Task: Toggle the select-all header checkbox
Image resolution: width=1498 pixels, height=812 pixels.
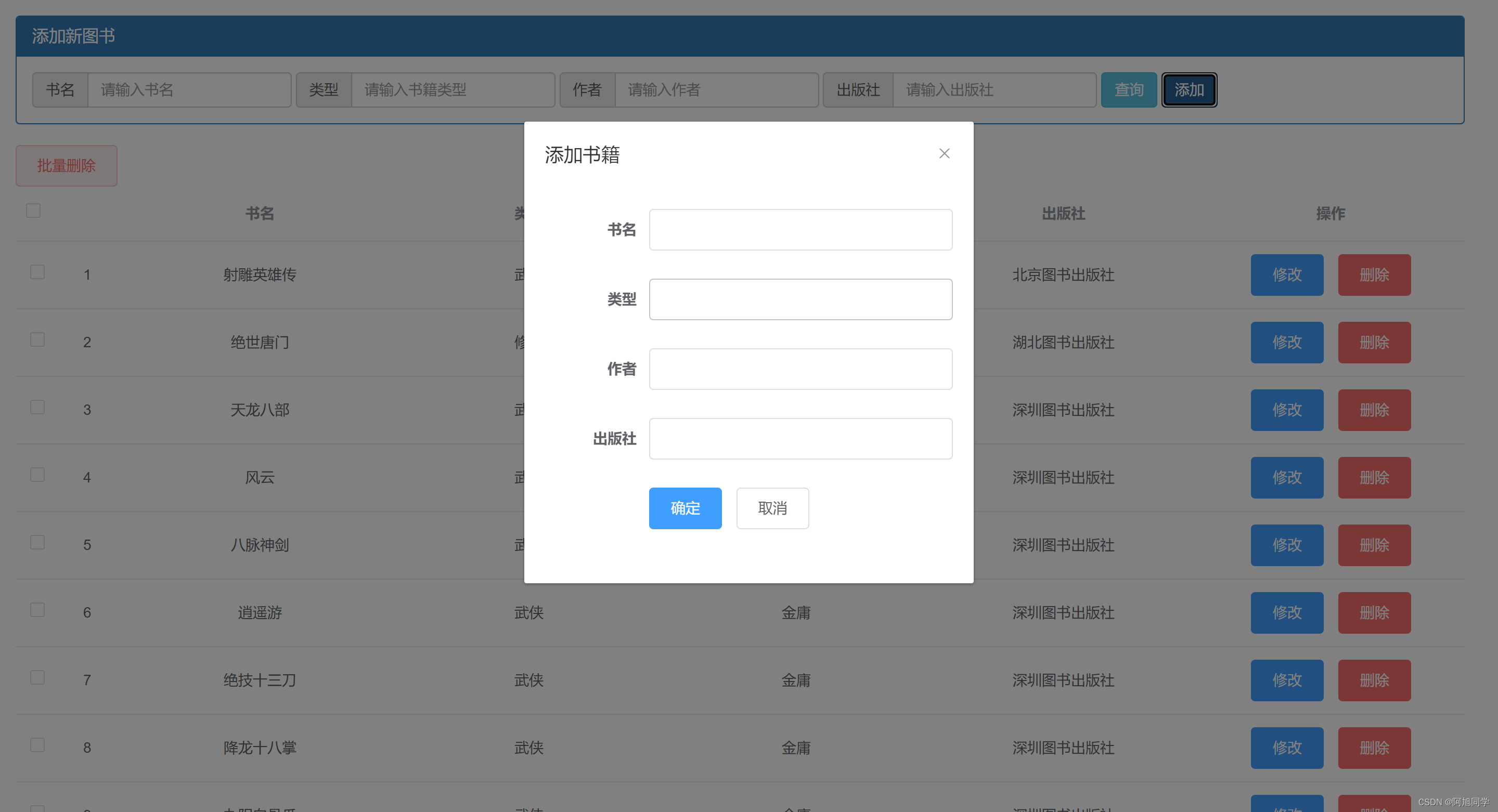Action: tap(33, 211)
